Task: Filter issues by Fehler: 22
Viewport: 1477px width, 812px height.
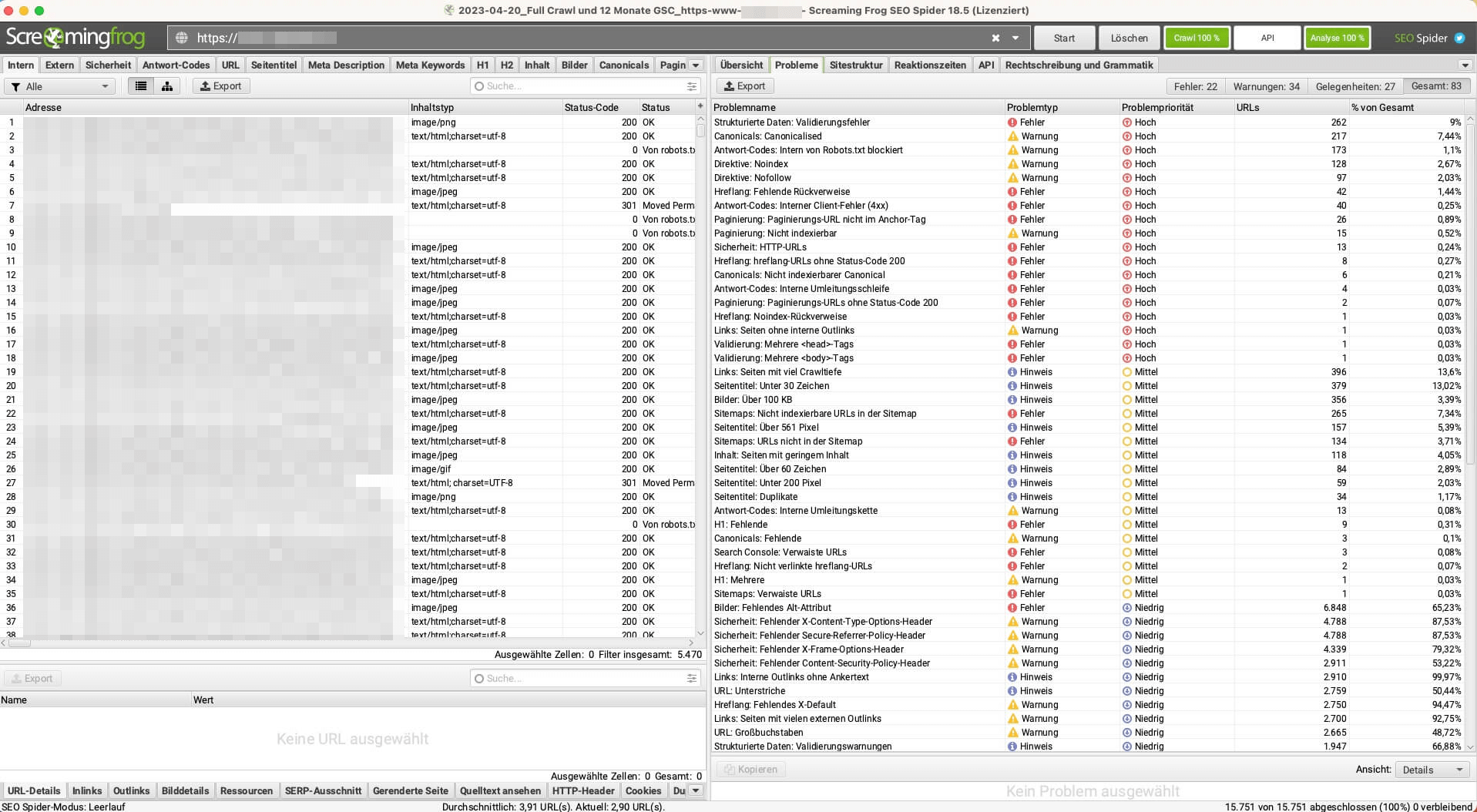Action: pos(1195,86)
